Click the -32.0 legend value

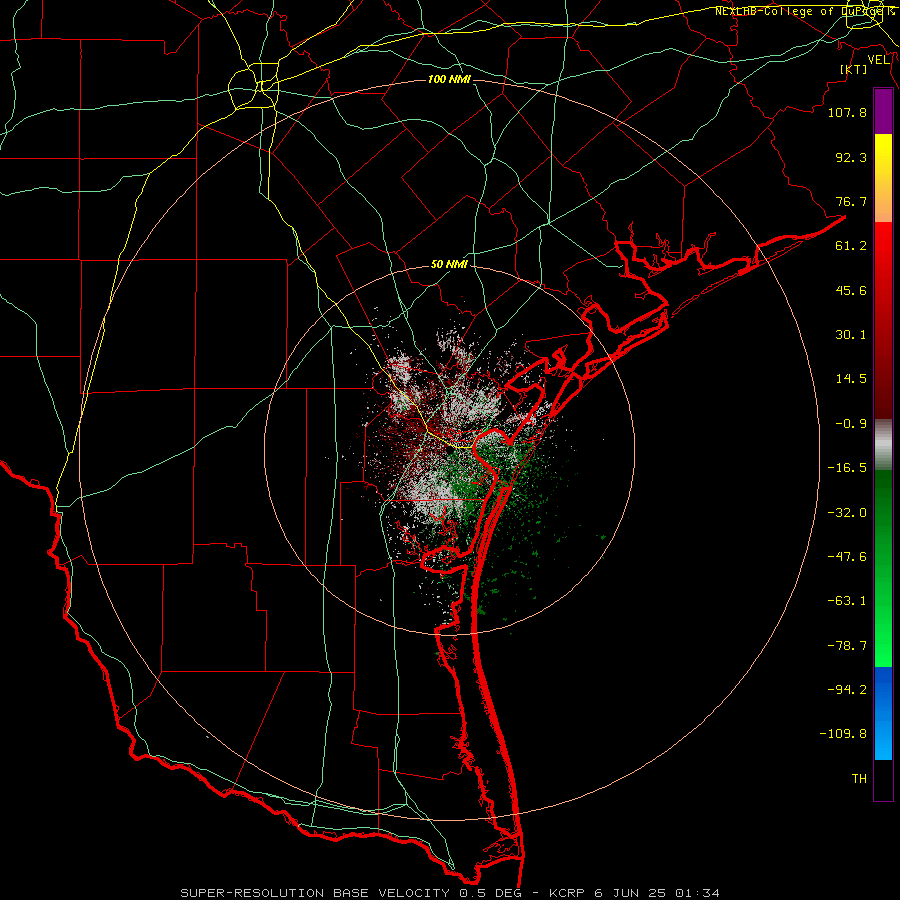point(847,513)
